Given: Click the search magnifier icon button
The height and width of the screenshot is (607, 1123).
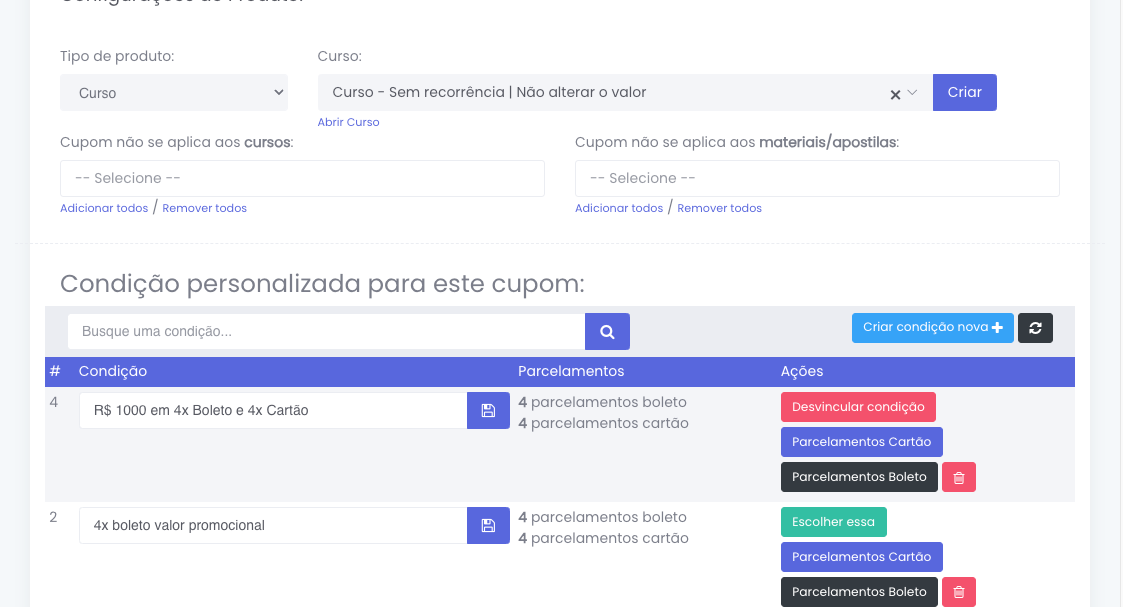Looking at the screenshot, I should coord(607,332).
